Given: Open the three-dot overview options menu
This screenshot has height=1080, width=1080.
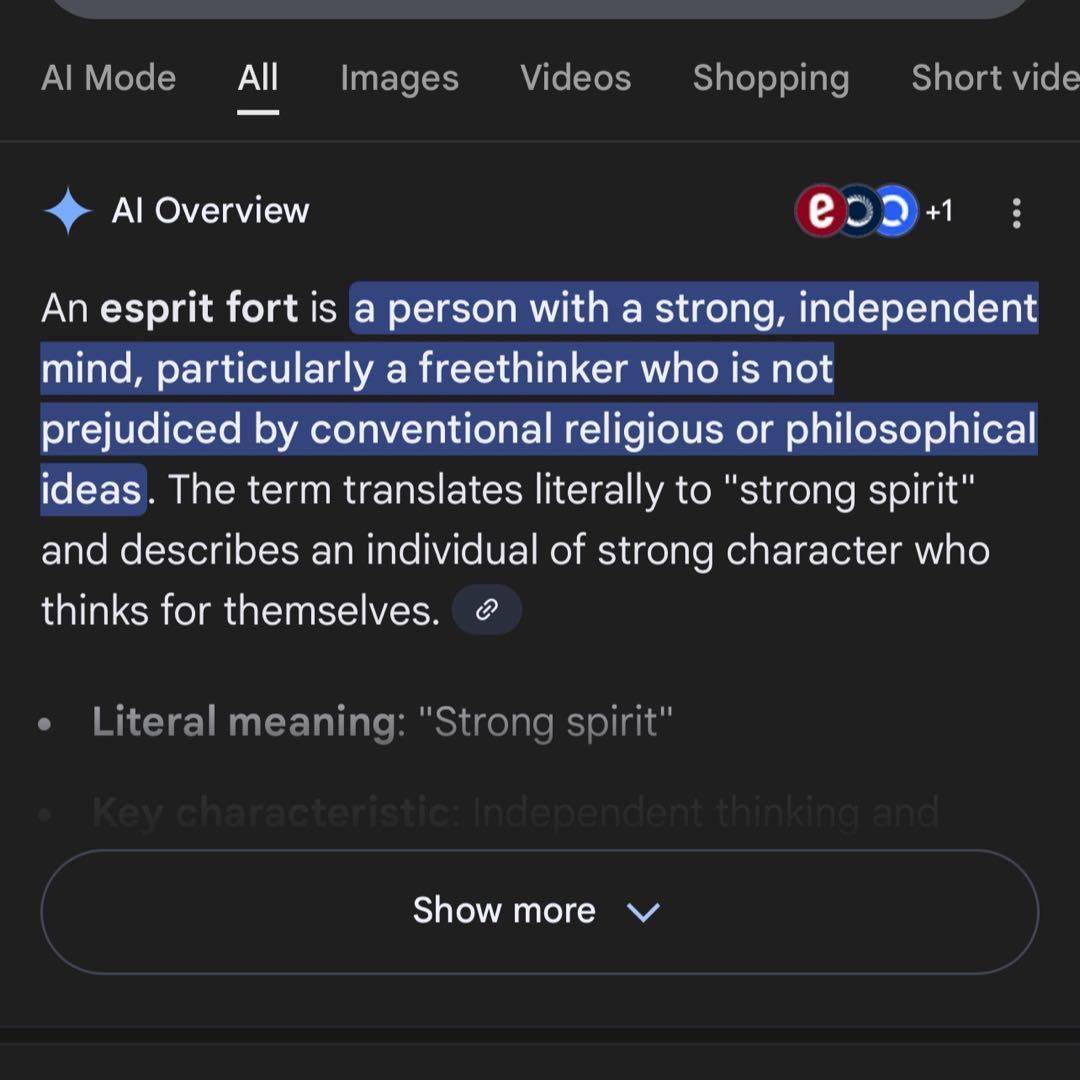Looking at the screenshot, I should 1016,212.
